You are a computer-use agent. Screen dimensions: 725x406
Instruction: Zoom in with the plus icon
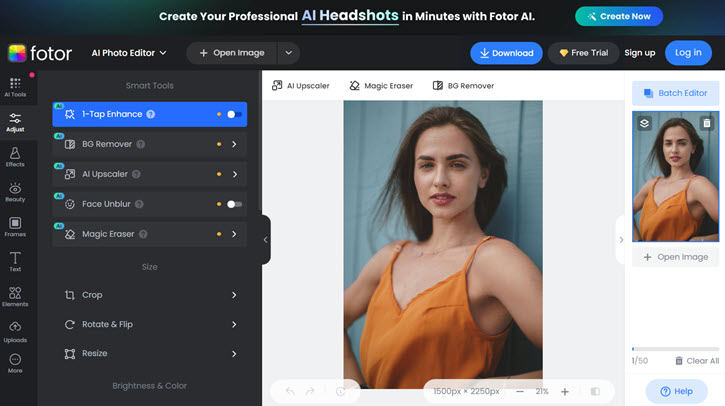point(565,391)
